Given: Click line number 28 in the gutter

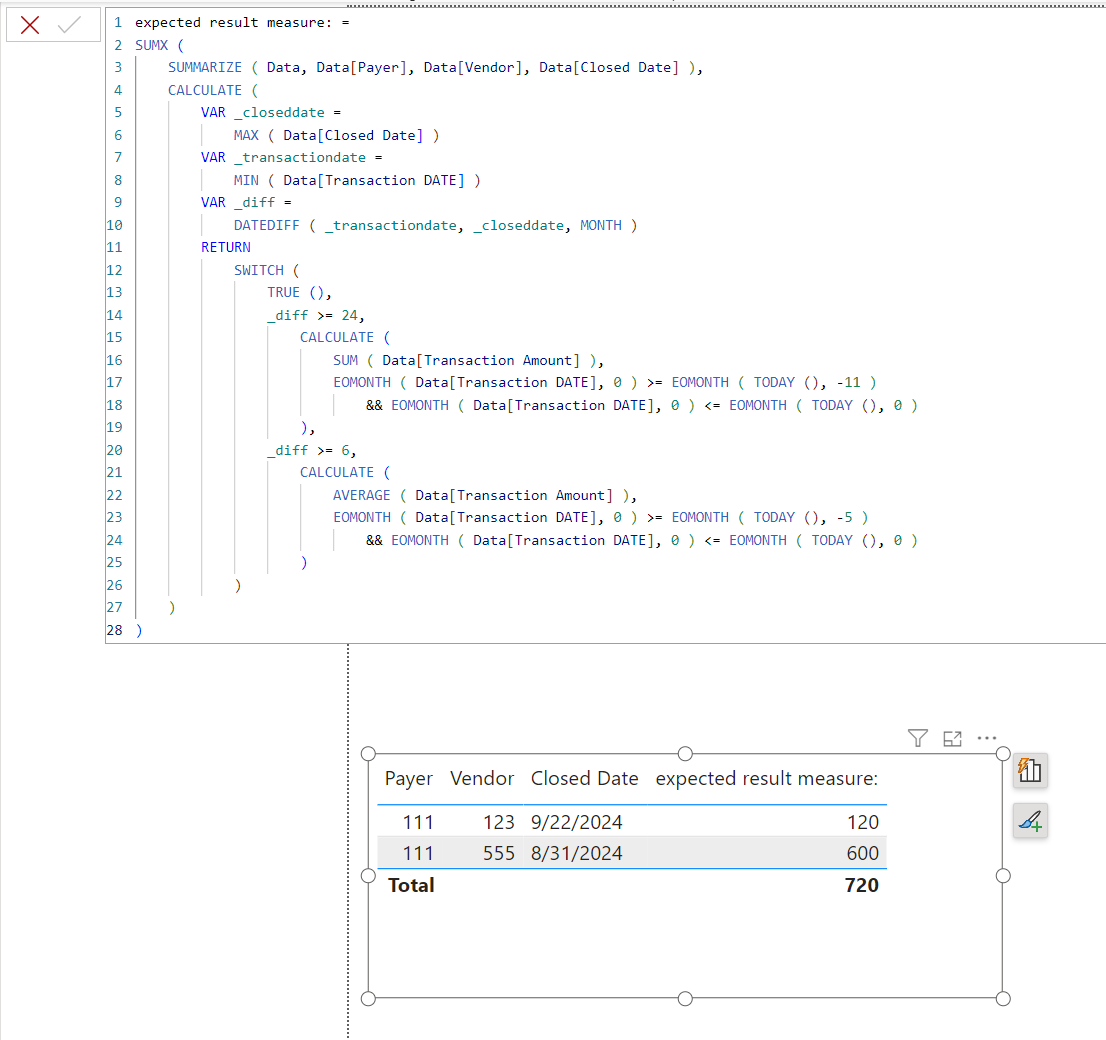Looking at the screenshot, I should 114,630.
